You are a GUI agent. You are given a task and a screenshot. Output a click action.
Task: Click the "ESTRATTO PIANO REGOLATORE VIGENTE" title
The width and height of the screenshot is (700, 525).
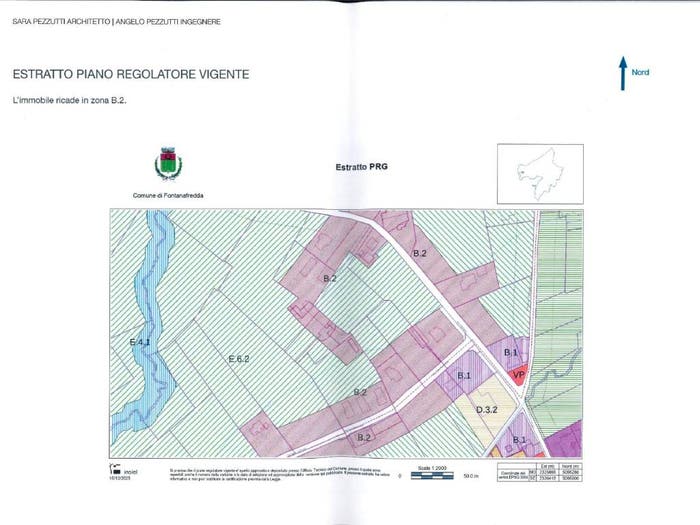coord(131,74)
